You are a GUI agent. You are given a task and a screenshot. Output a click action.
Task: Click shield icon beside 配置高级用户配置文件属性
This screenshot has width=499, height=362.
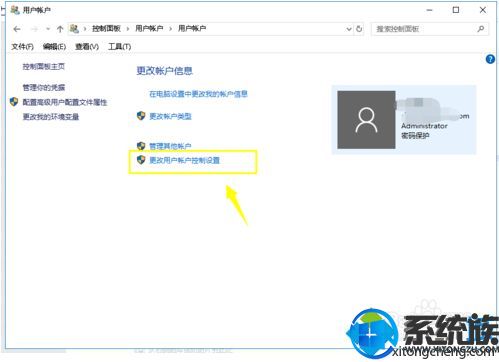(14, 102)
